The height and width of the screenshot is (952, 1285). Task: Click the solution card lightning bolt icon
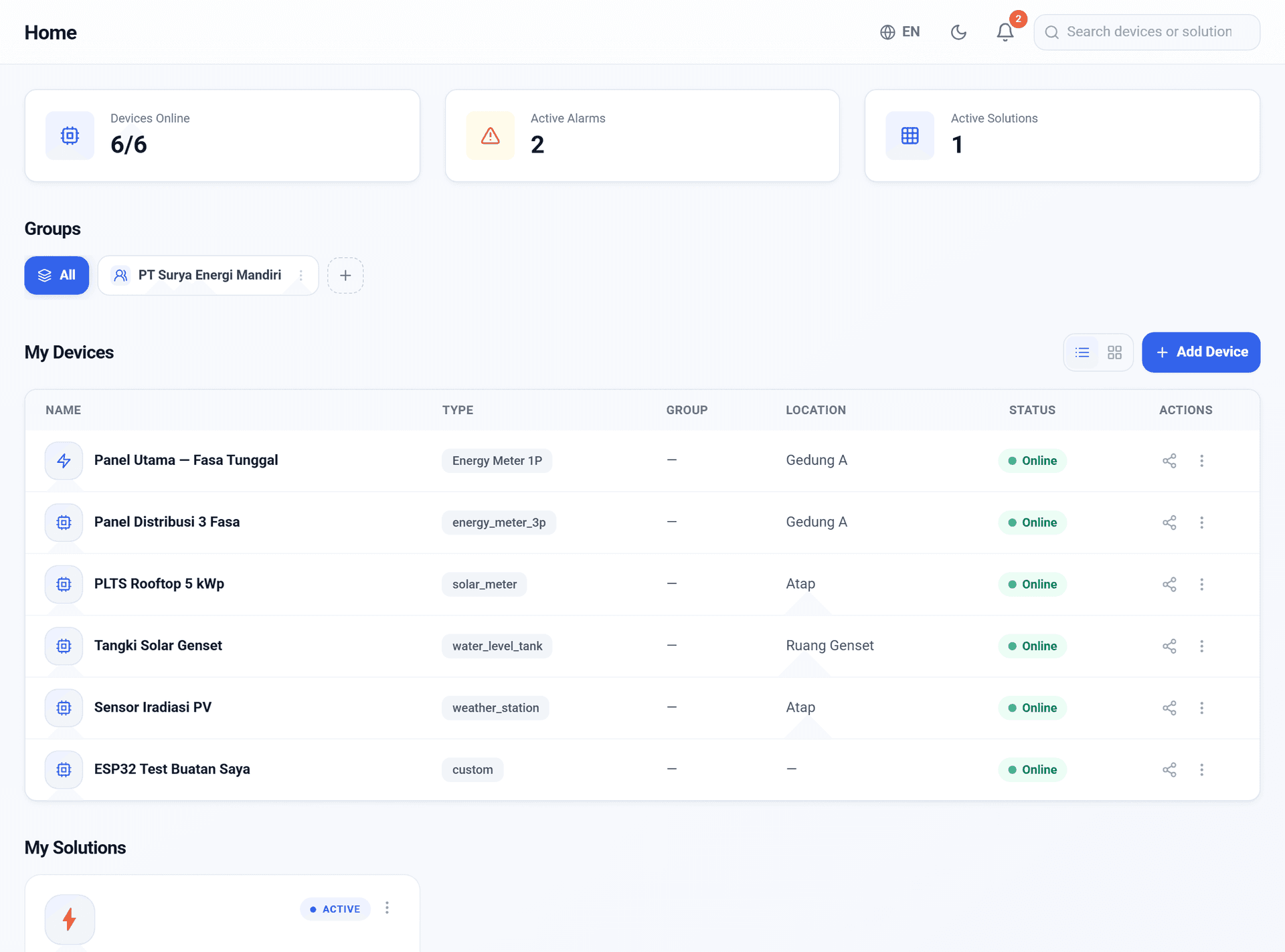70,919
